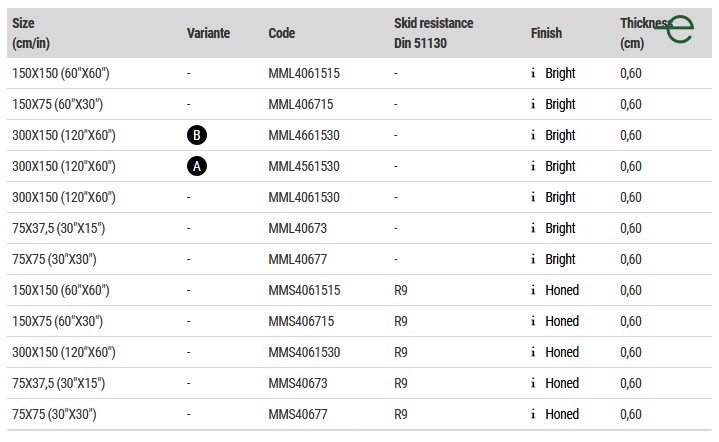The width and height of the screenshot is (719, 442).
Task: Click the Size (cm/in) column header
Action: 31,33
